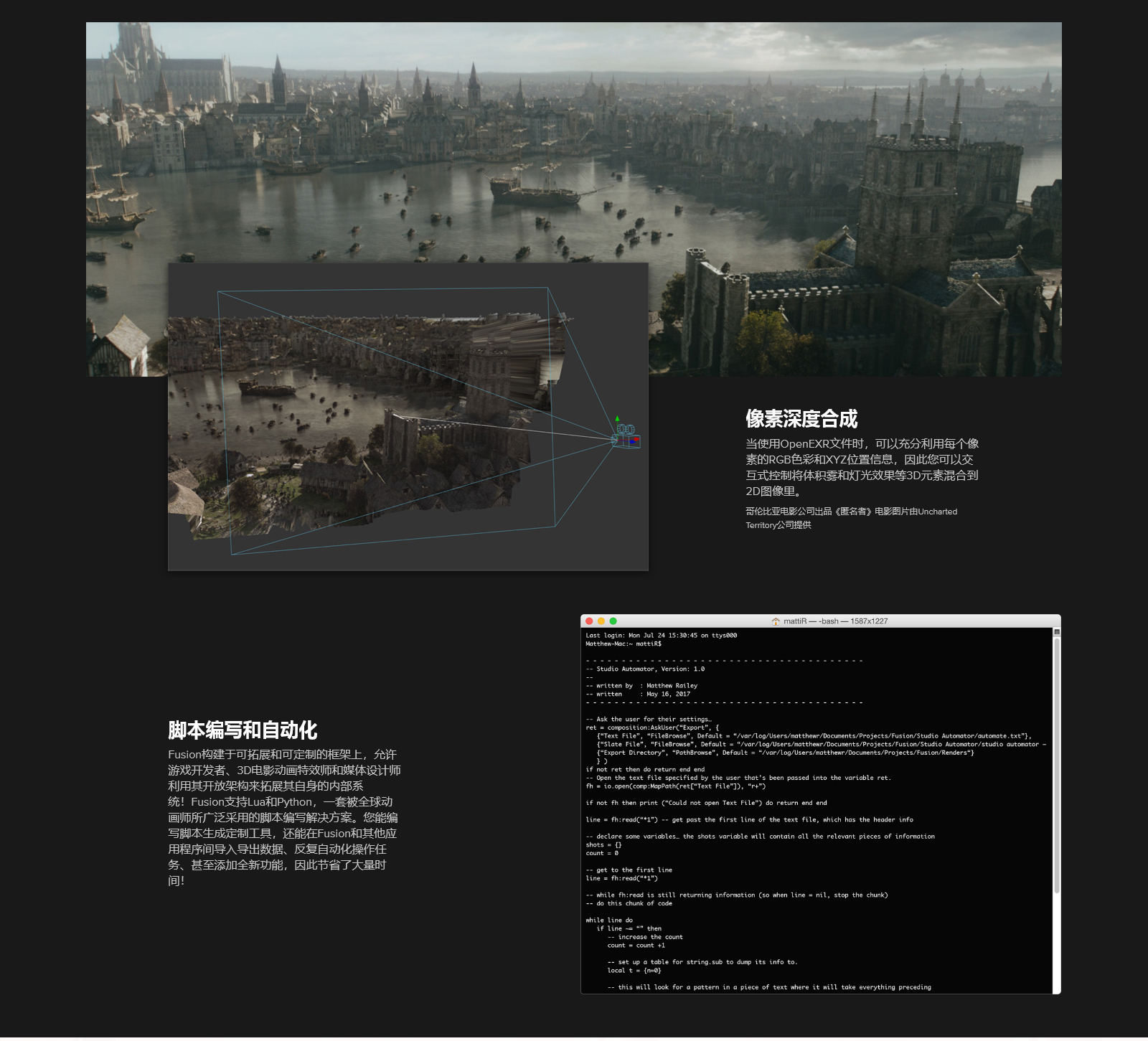
Task: Click the line "Last login: Mon Jul 24 15:30:45"
Action: coord(661,636)
